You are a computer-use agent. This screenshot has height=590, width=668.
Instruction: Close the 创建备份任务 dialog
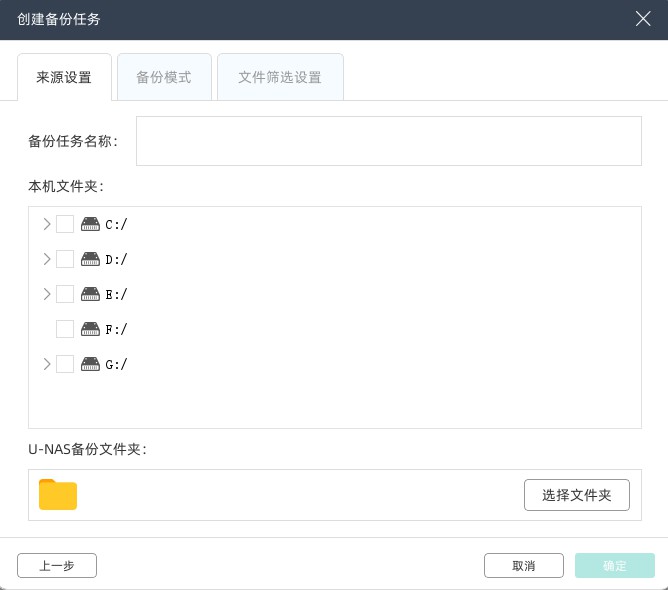point(644,19)
